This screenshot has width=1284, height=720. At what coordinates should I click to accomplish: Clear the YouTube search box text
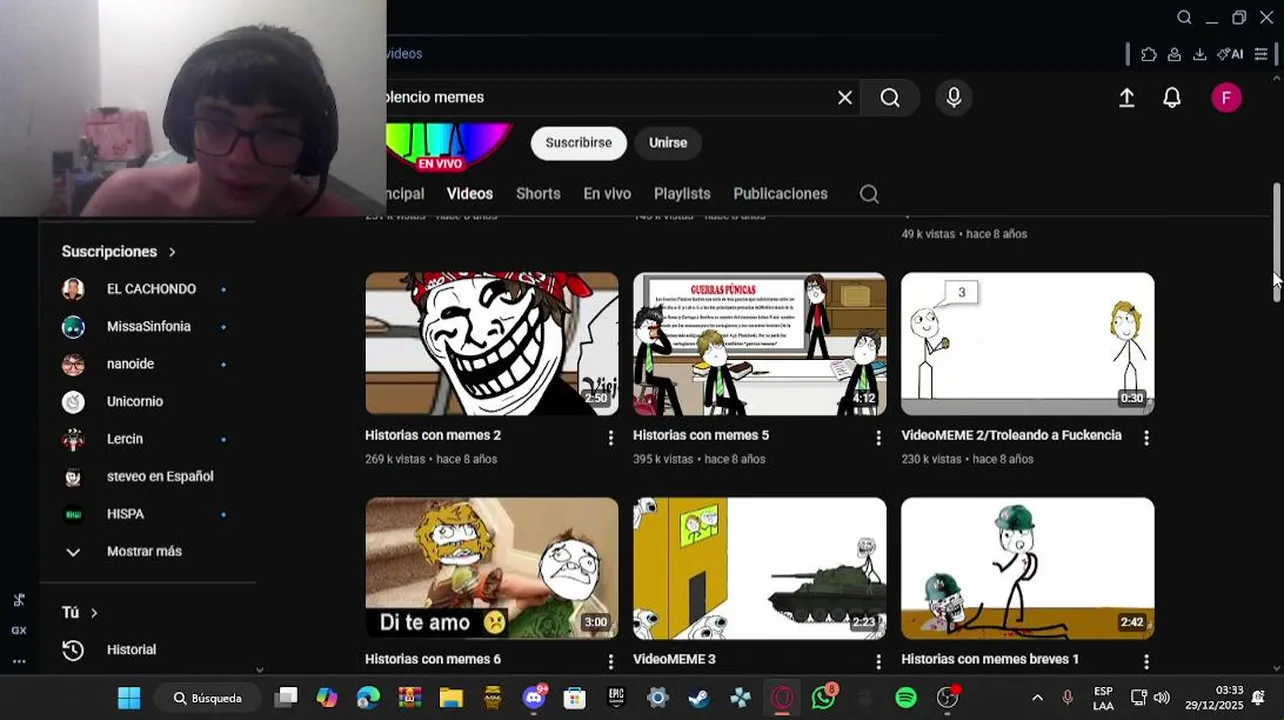coord(845,97)
